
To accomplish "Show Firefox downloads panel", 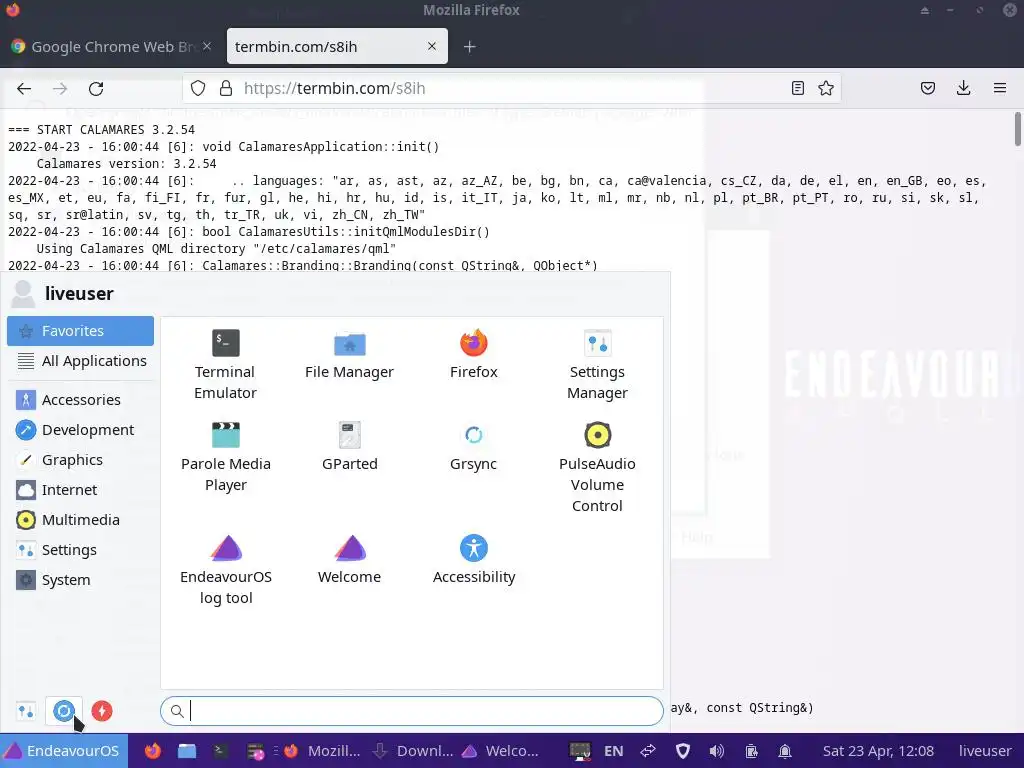I will [963, 88].
